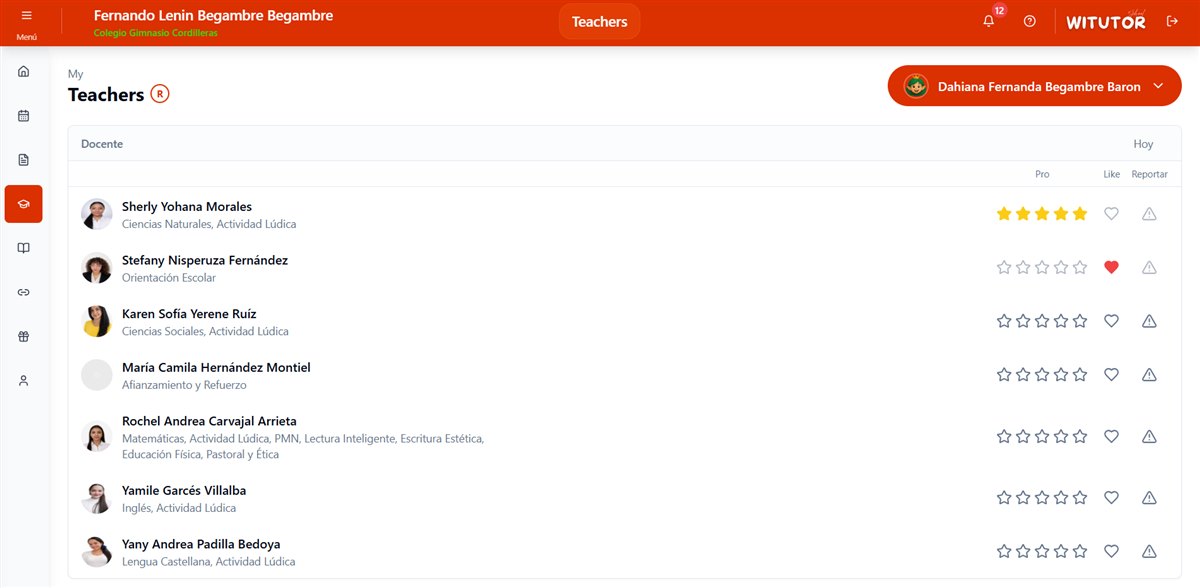Report María Camila Hernández Montiel via triangle icon

(x=1149, y=375)
